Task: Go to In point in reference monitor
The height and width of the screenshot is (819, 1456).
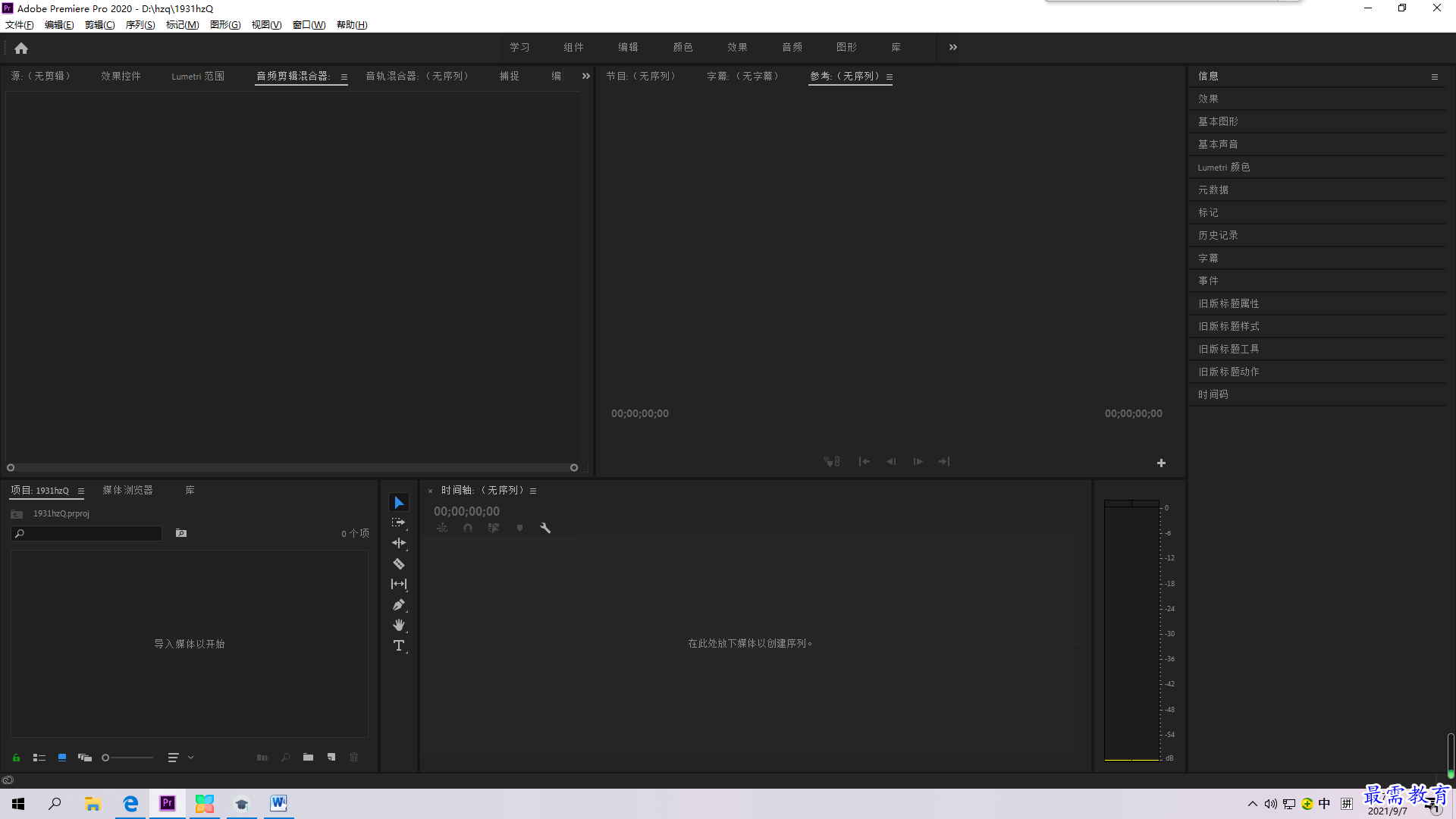Action: point(864,462)
